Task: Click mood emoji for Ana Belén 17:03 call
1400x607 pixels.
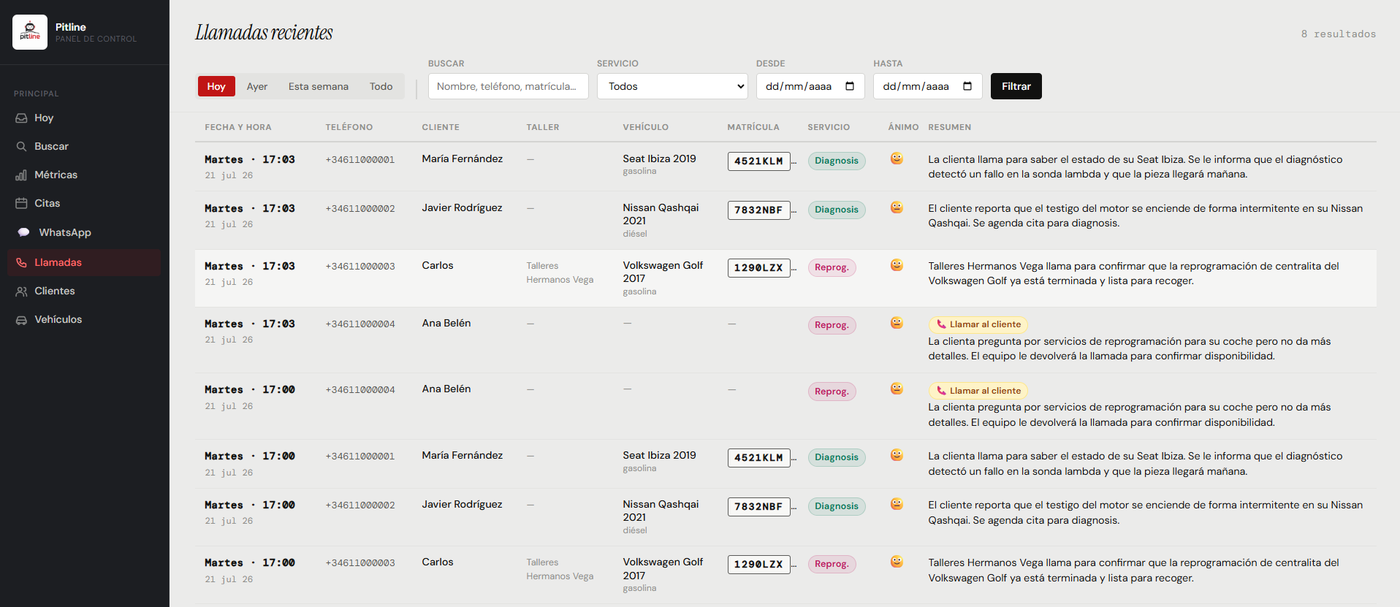Action: pyautogui.click(x=897, y=323)
